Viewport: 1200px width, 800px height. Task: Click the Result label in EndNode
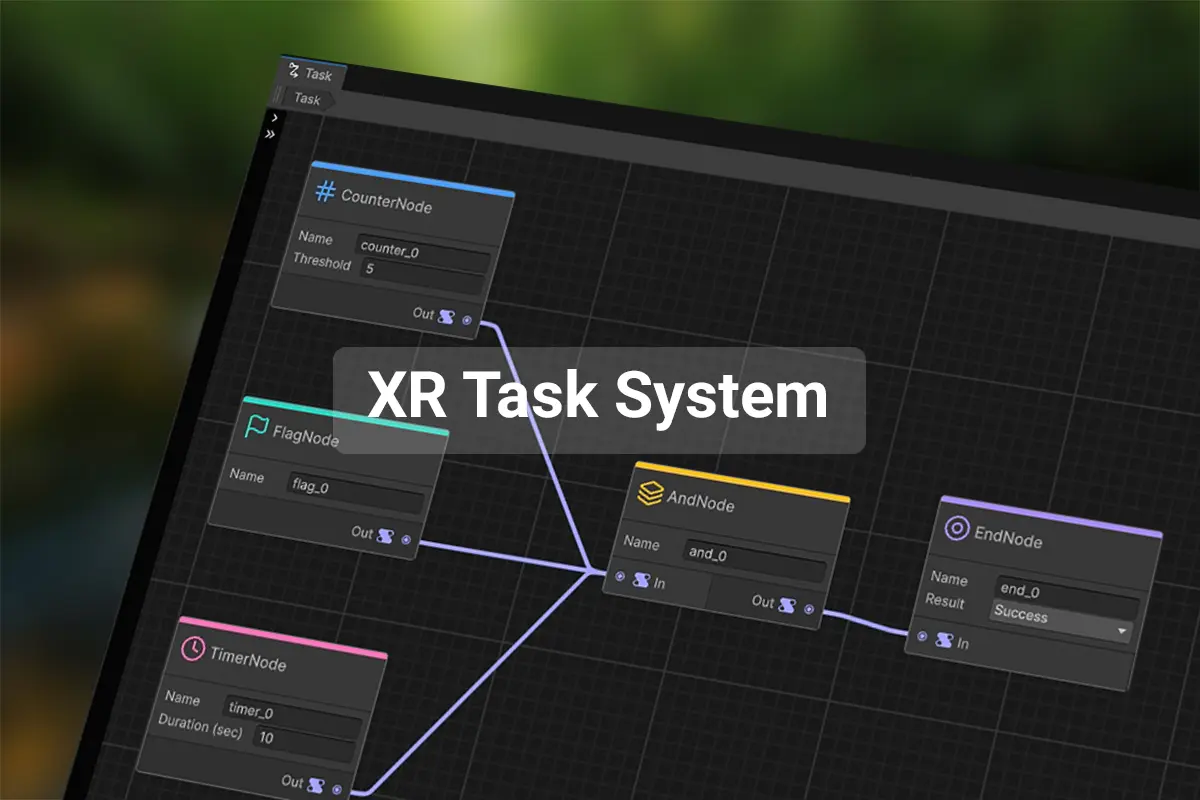coord(945,601)
